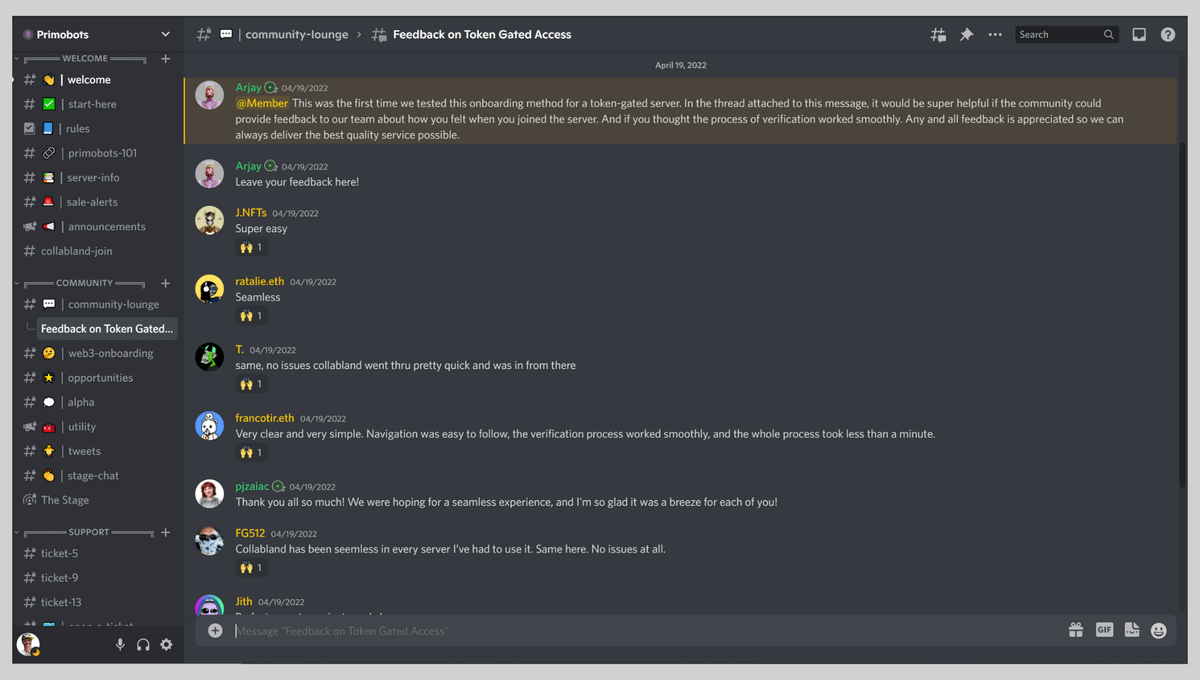The width and height of the screenshot is (1200, 680).
Task: Toggle the microphone mute button
Action: click(120, 645)
